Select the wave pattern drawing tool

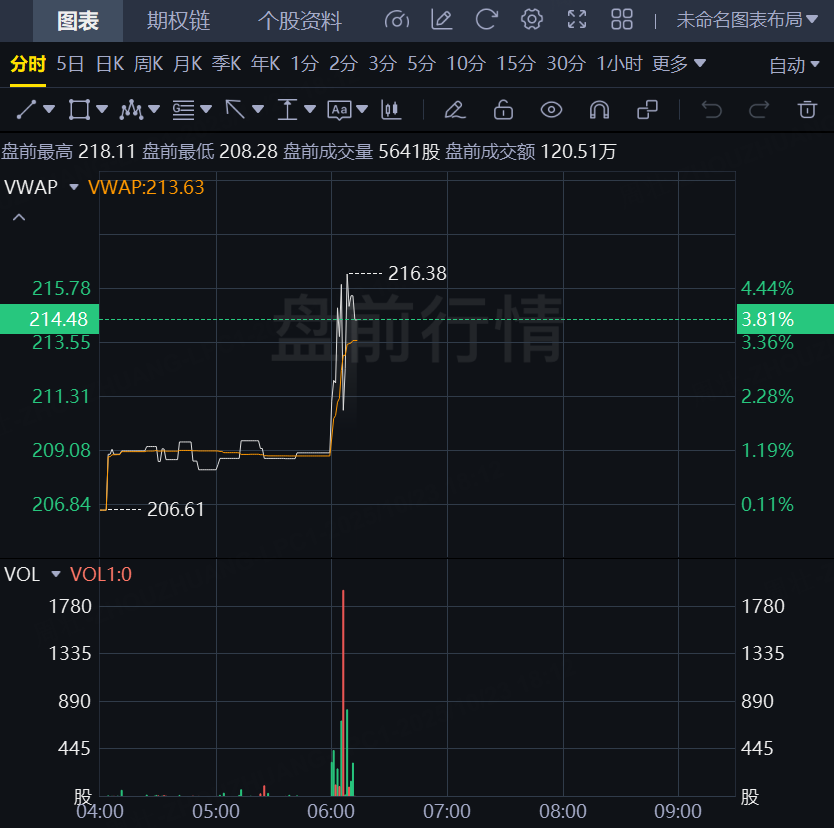click(131, 110)
